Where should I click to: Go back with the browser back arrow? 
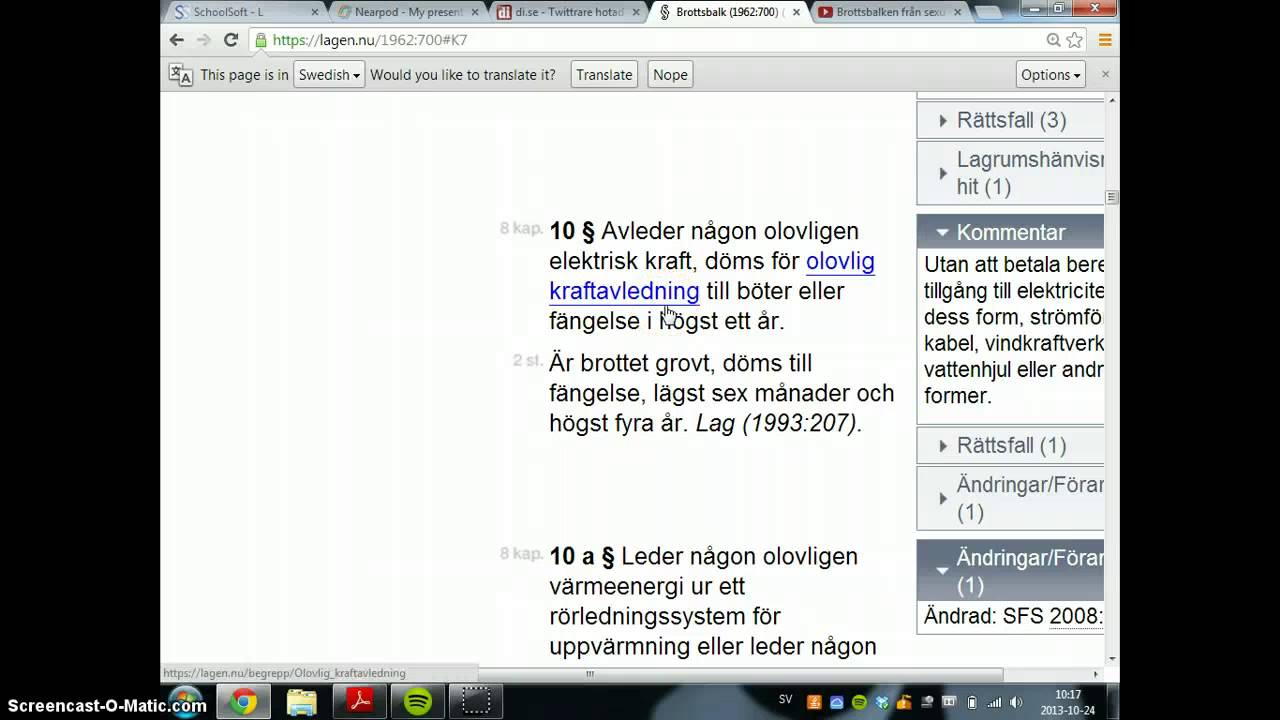point(177,40)
